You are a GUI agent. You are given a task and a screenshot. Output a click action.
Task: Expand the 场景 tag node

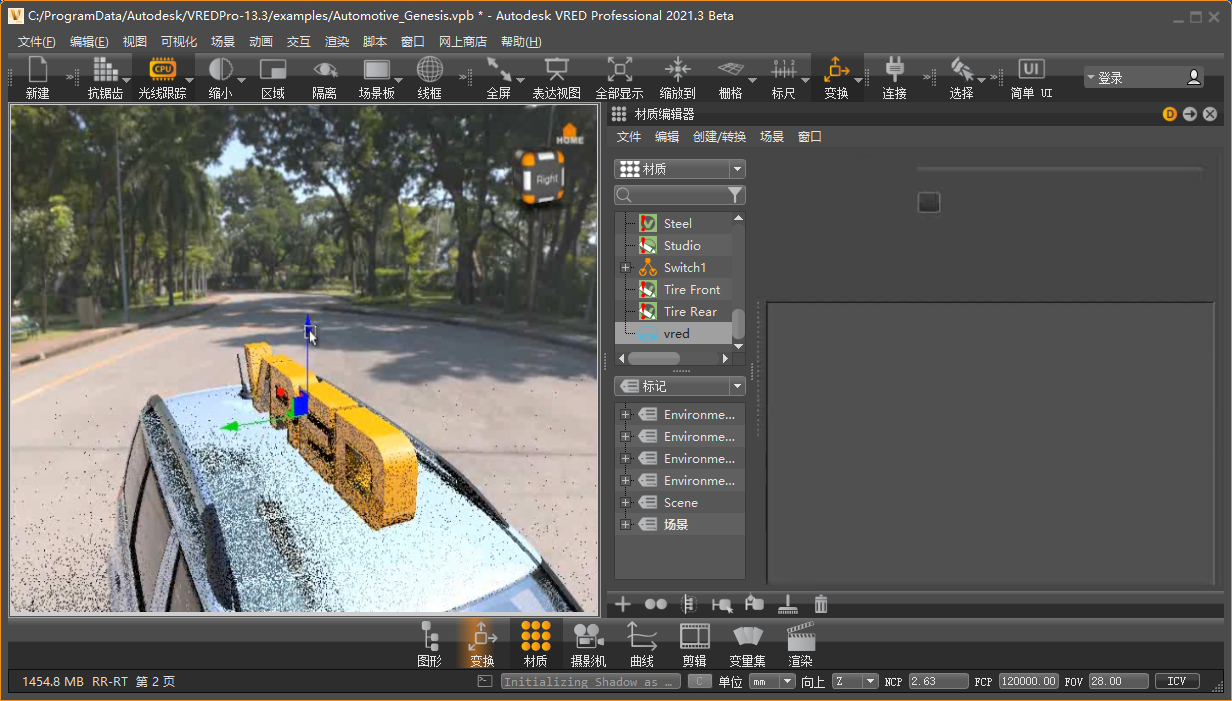626,524
